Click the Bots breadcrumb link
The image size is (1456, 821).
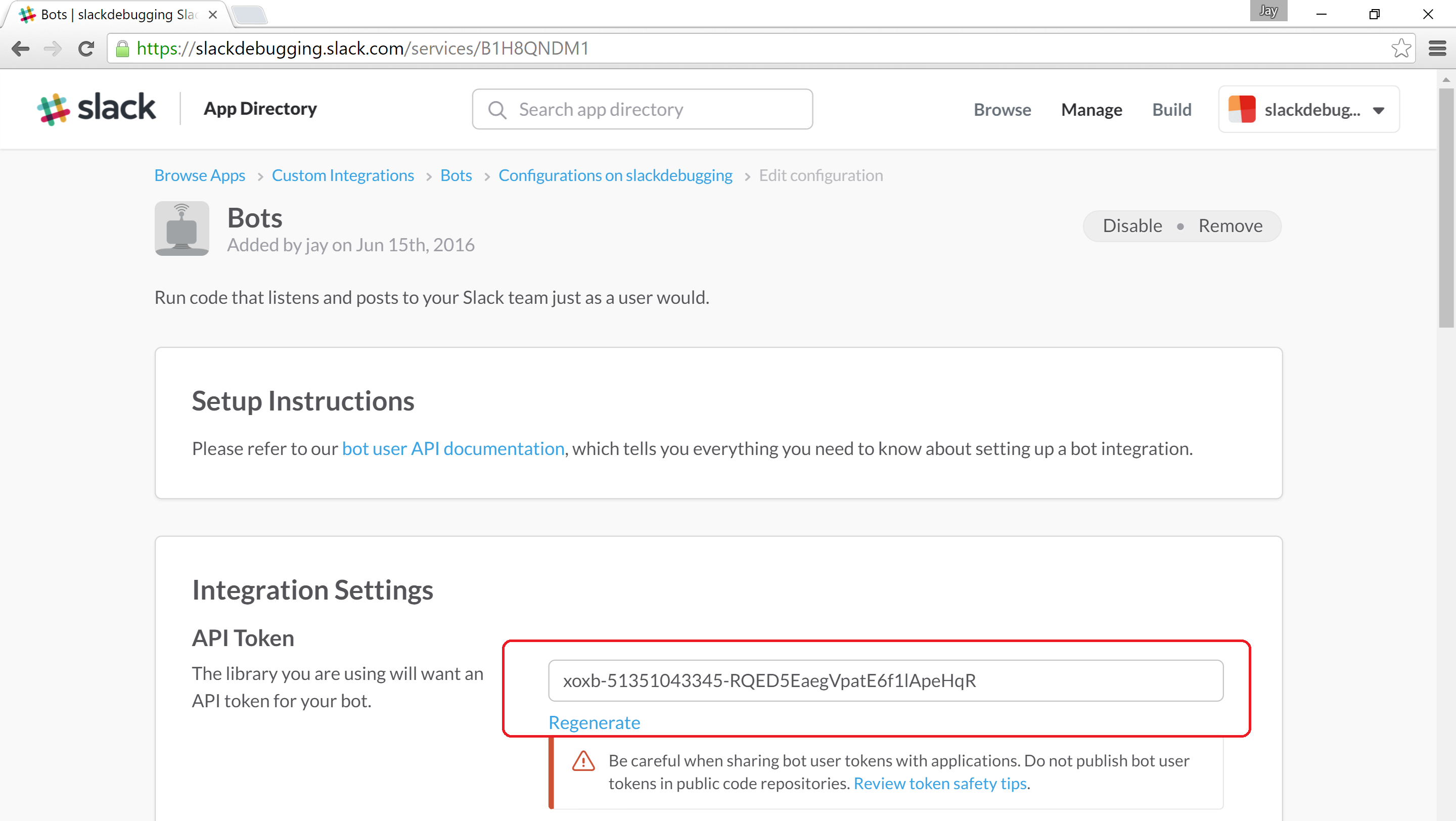point(456,175)
